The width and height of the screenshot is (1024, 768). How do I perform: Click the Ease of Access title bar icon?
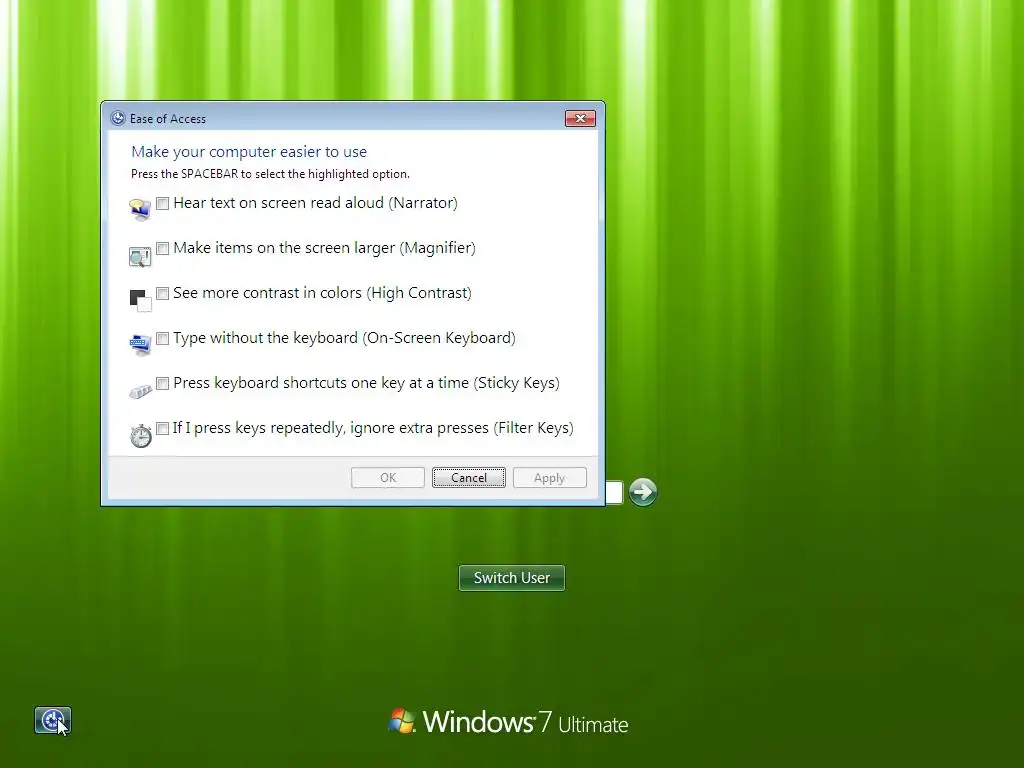click(x=118, y=118)
